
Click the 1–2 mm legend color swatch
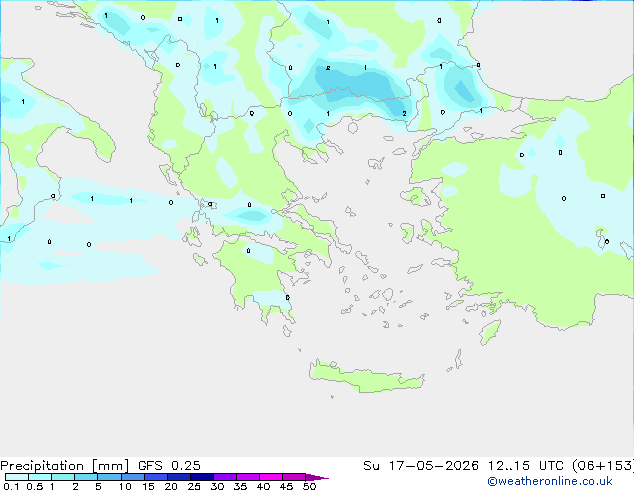[x=63, y=477]
